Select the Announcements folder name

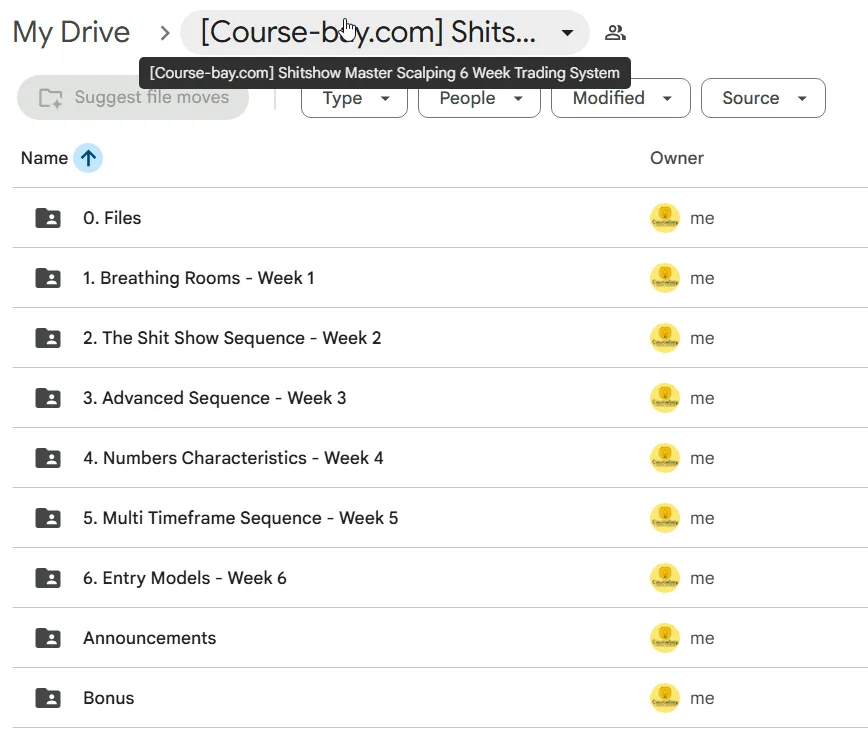pyautogui.click(x=149, y=638)
